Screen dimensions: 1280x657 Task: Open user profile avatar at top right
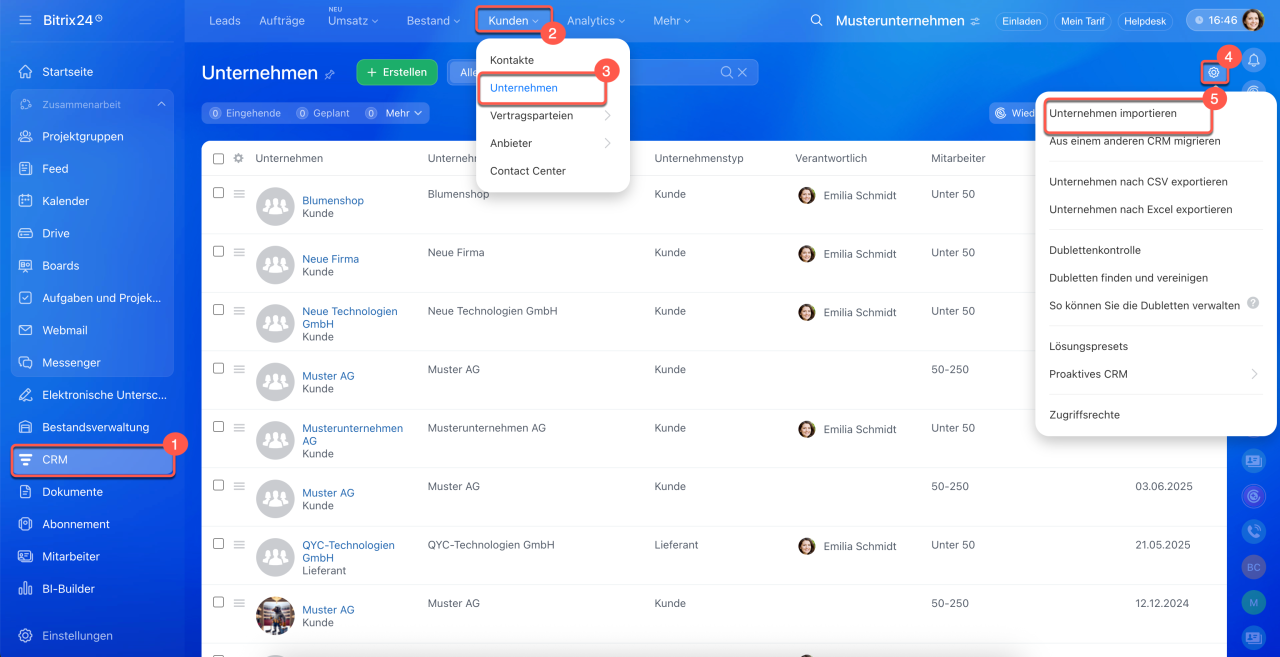[x=1252, y=20]
